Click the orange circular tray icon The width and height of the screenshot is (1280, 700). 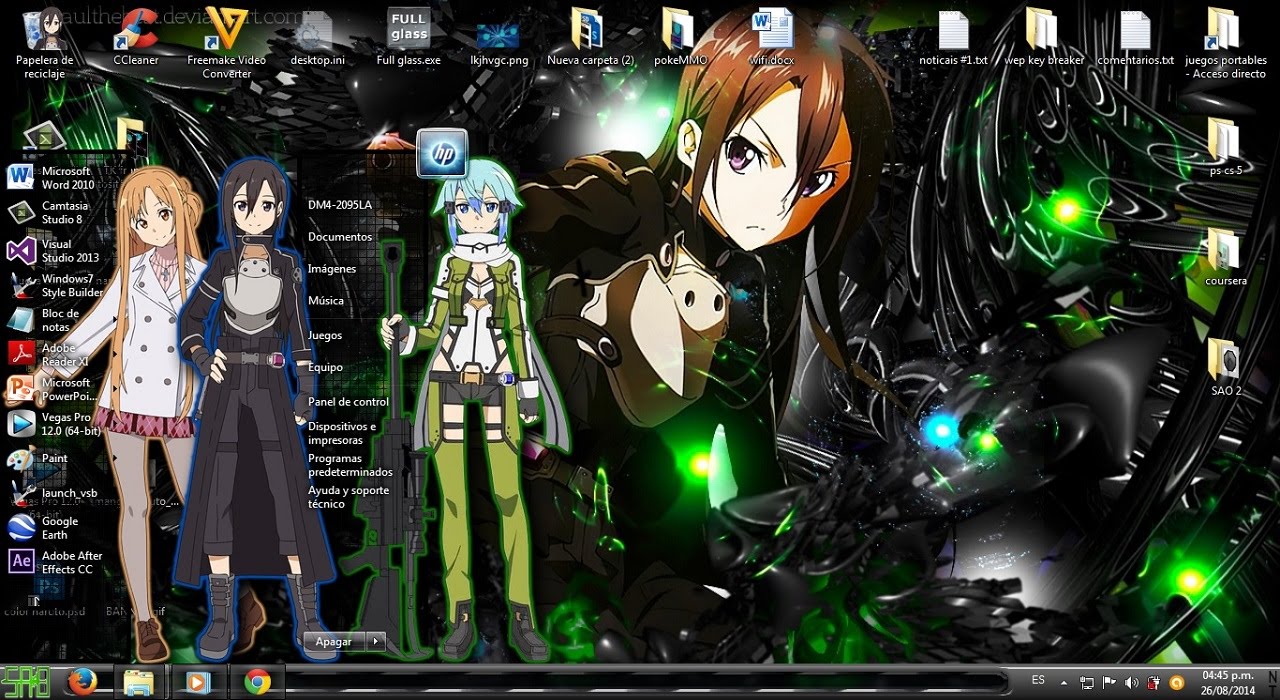[1177, 683]
